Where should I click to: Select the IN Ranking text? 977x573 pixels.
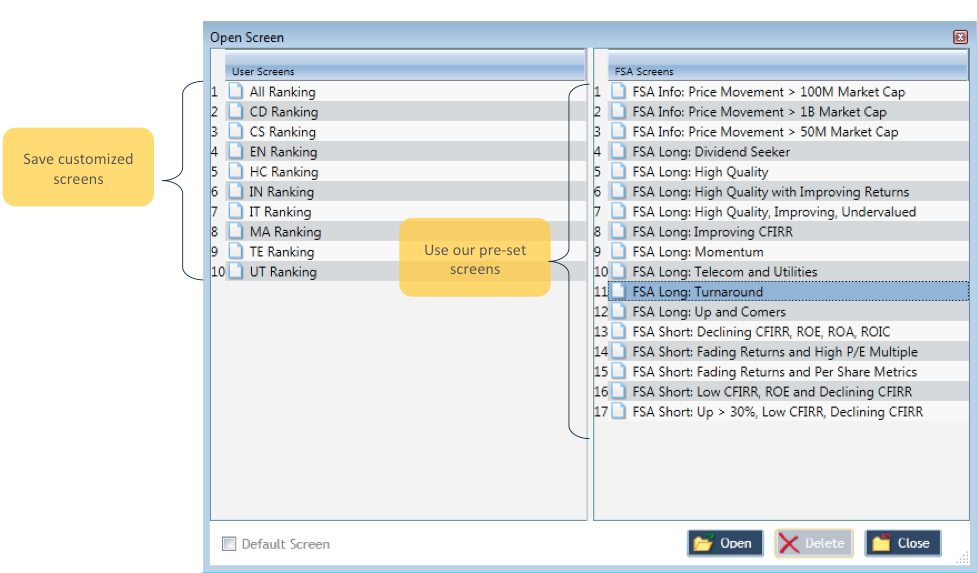pos(282,192)
